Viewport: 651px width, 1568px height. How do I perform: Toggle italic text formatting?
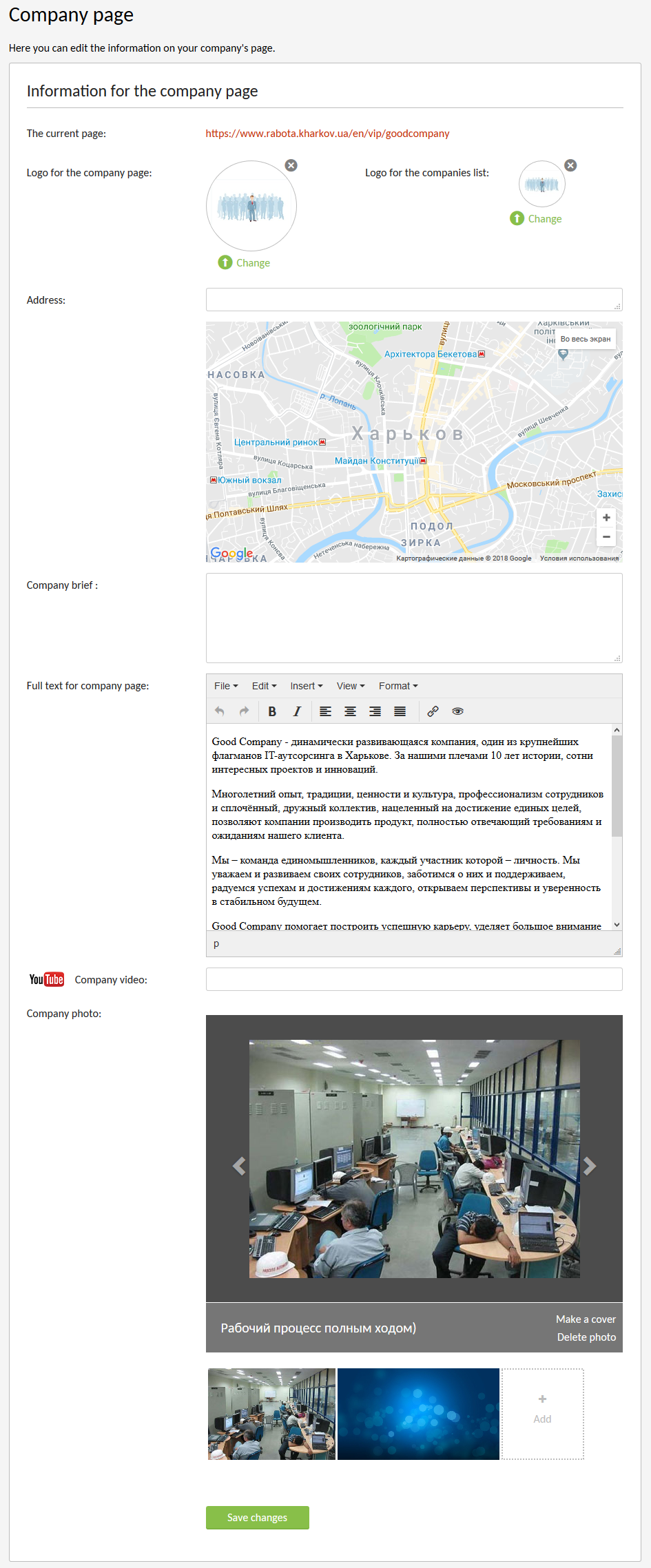click(x=297, y=711)
